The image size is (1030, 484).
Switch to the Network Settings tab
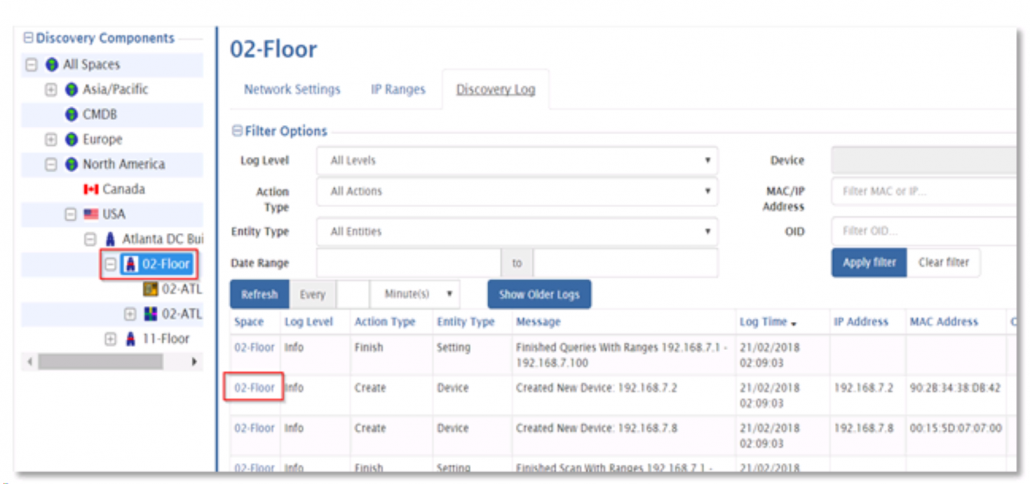coord(292,89)
